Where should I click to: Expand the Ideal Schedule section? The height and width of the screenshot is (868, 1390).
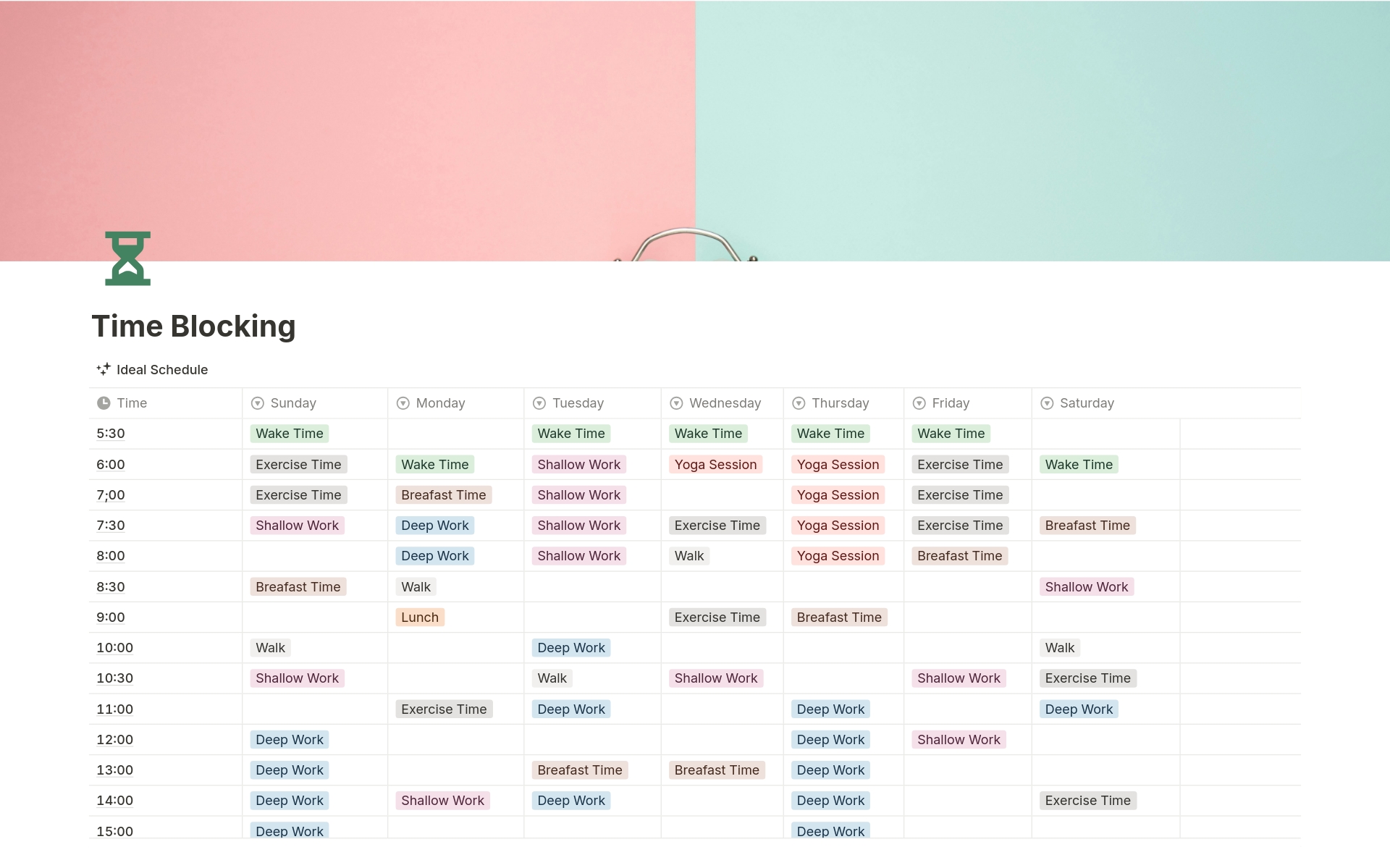tap(152, 369)
